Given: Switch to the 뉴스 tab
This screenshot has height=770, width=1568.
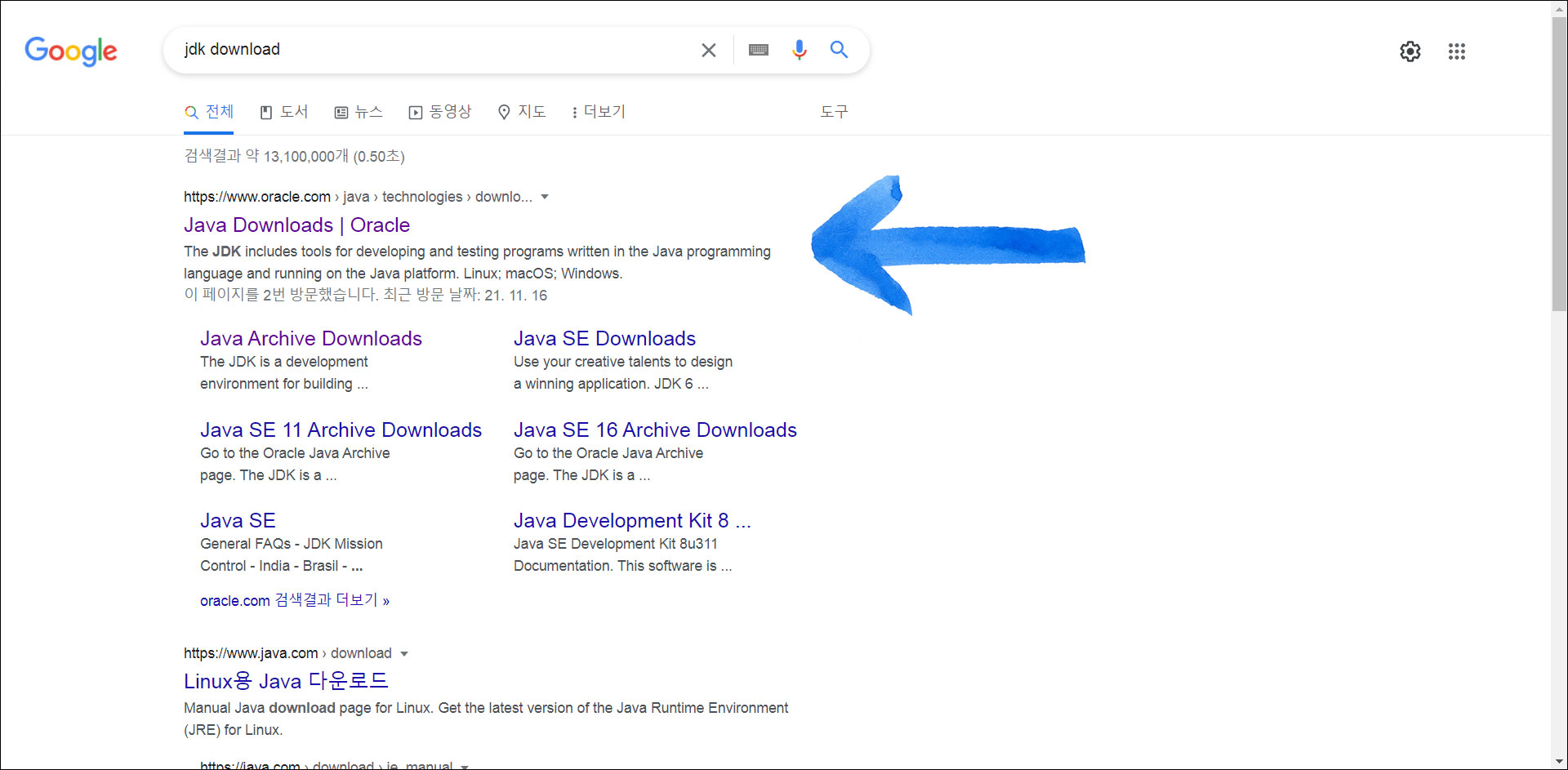Looking at the screenshot, I should (359, 112).
